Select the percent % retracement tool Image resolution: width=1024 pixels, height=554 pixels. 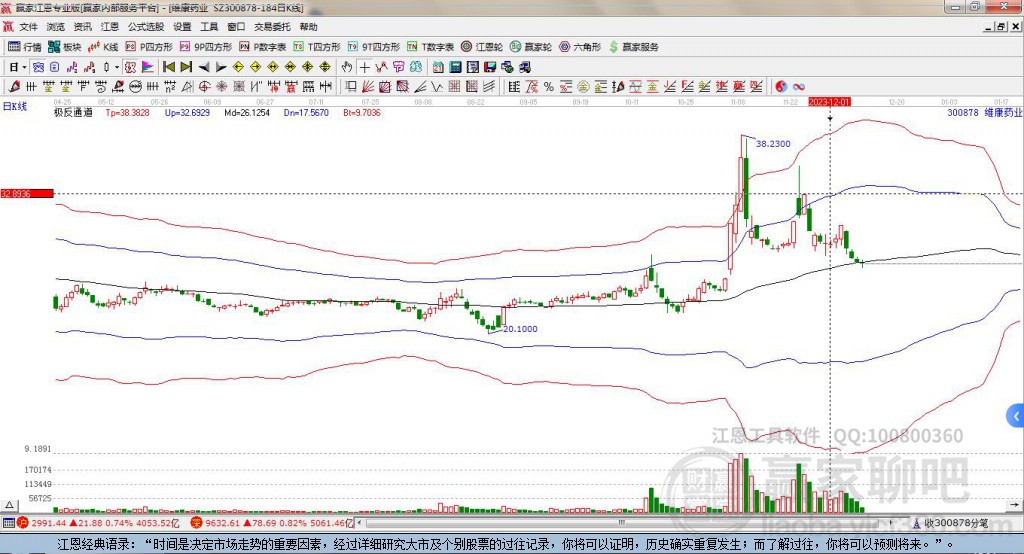tap(549, 86)
